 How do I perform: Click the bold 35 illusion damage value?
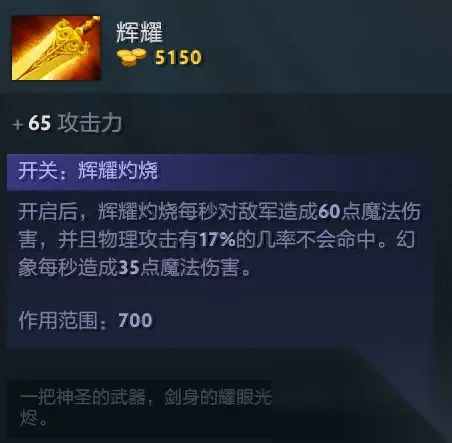[129, 267]
